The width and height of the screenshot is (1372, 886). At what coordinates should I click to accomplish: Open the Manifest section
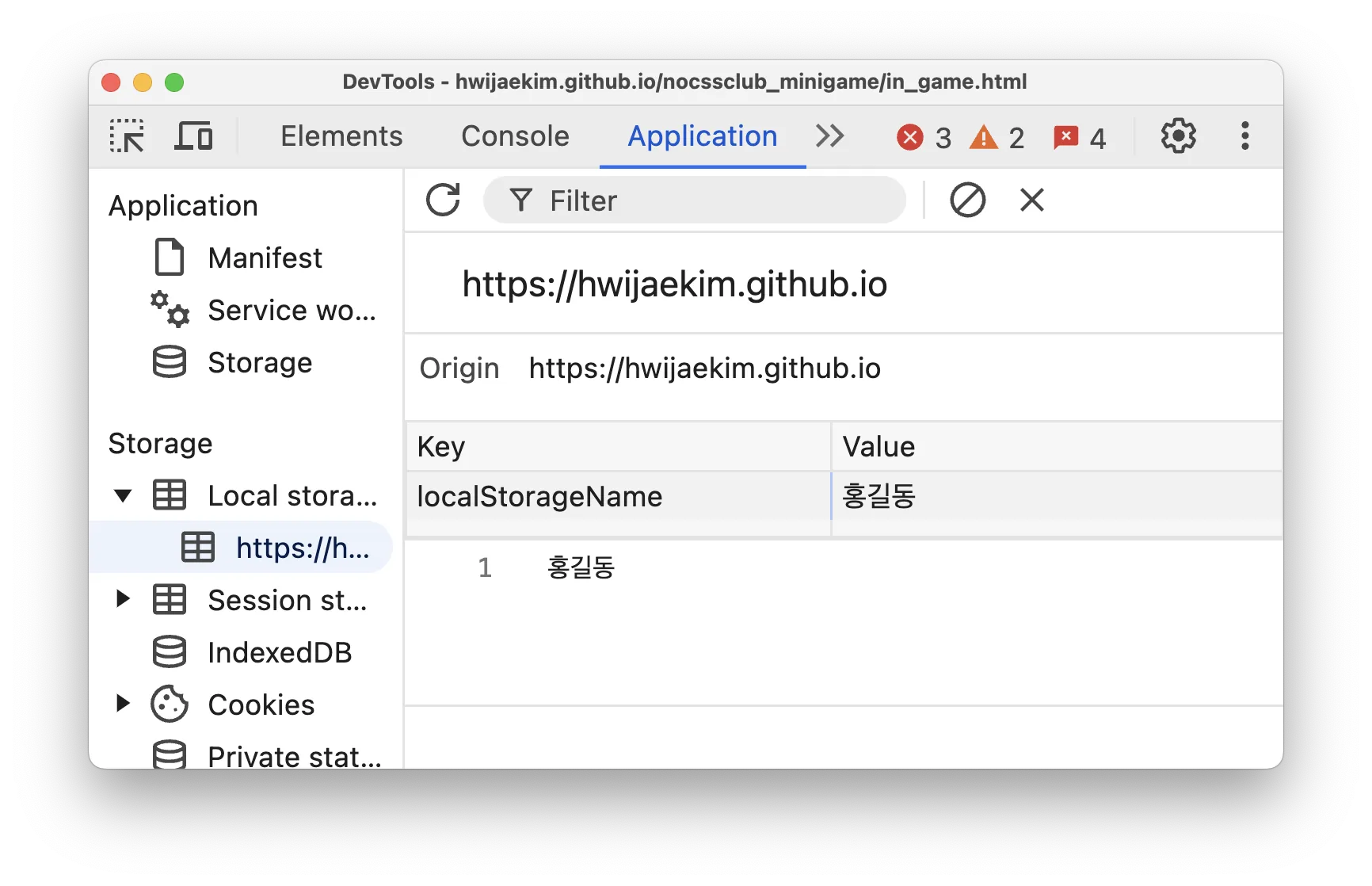click(265, 257)
